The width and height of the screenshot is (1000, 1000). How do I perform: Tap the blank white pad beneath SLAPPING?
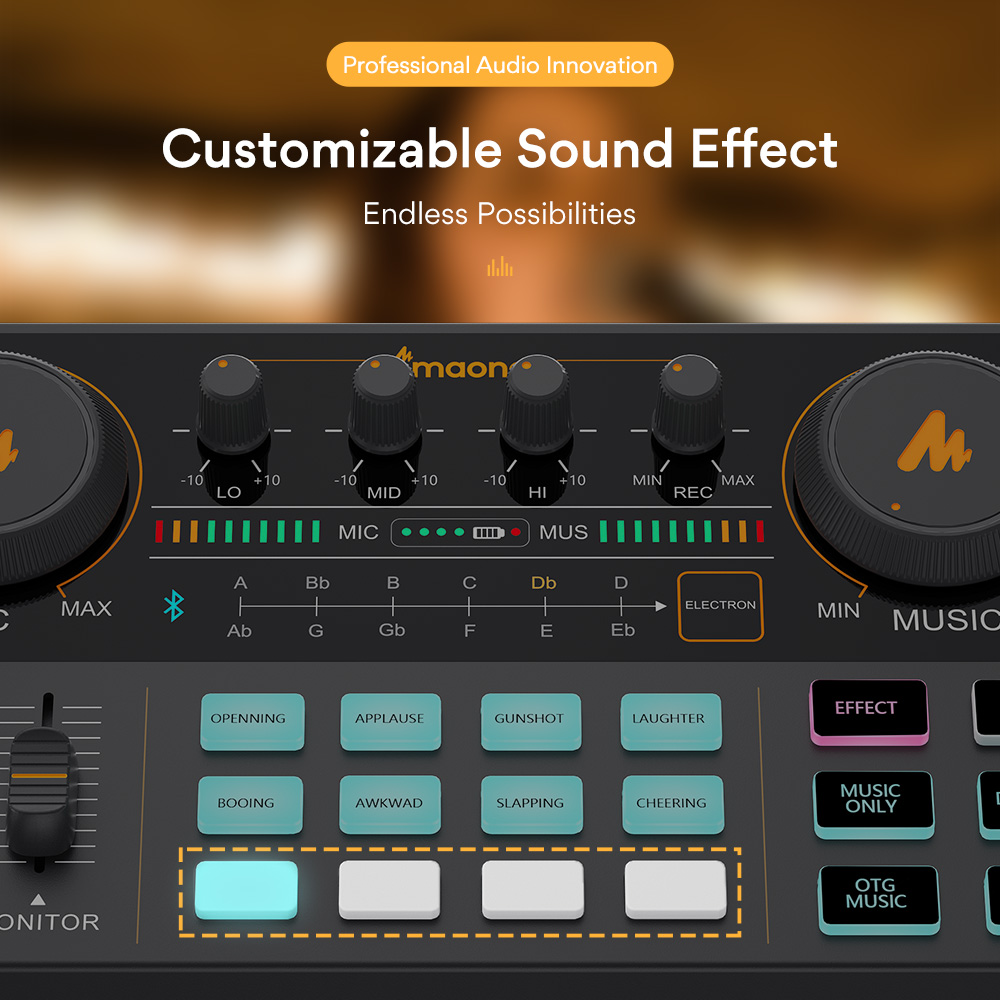533,890
